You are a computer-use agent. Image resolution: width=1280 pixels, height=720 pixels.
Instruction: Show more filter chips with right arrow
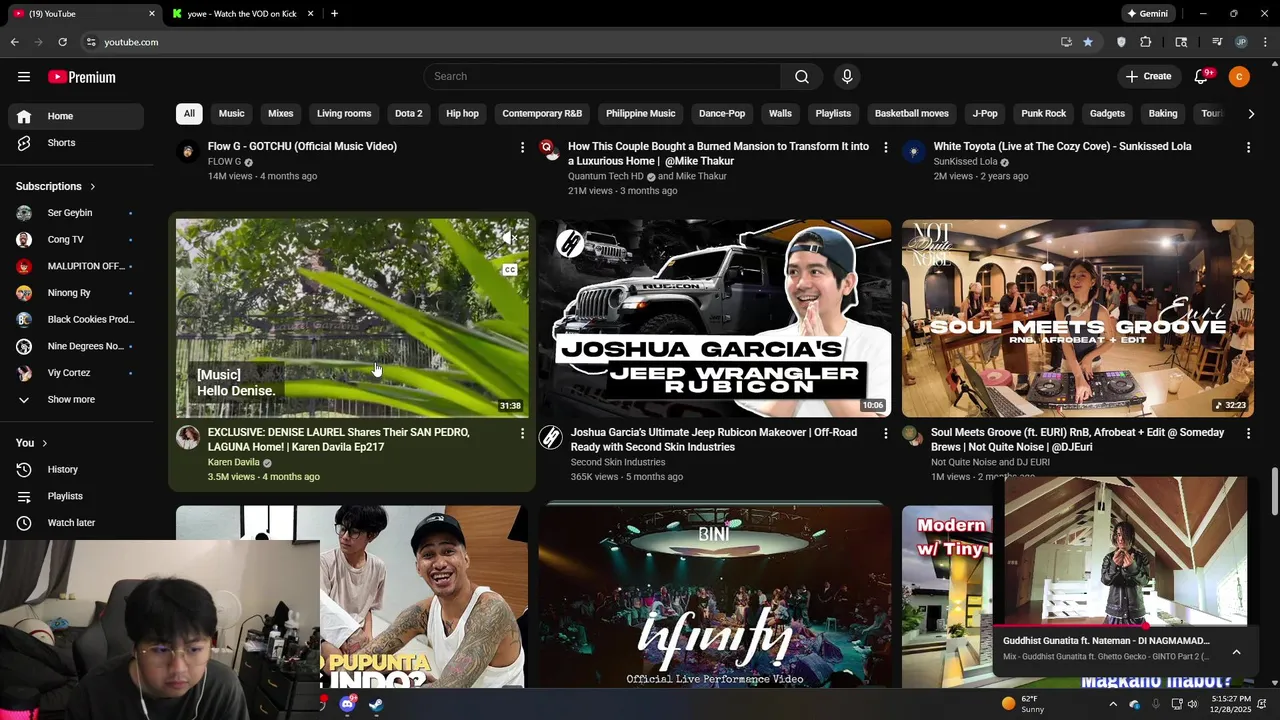click(1251, 114)
